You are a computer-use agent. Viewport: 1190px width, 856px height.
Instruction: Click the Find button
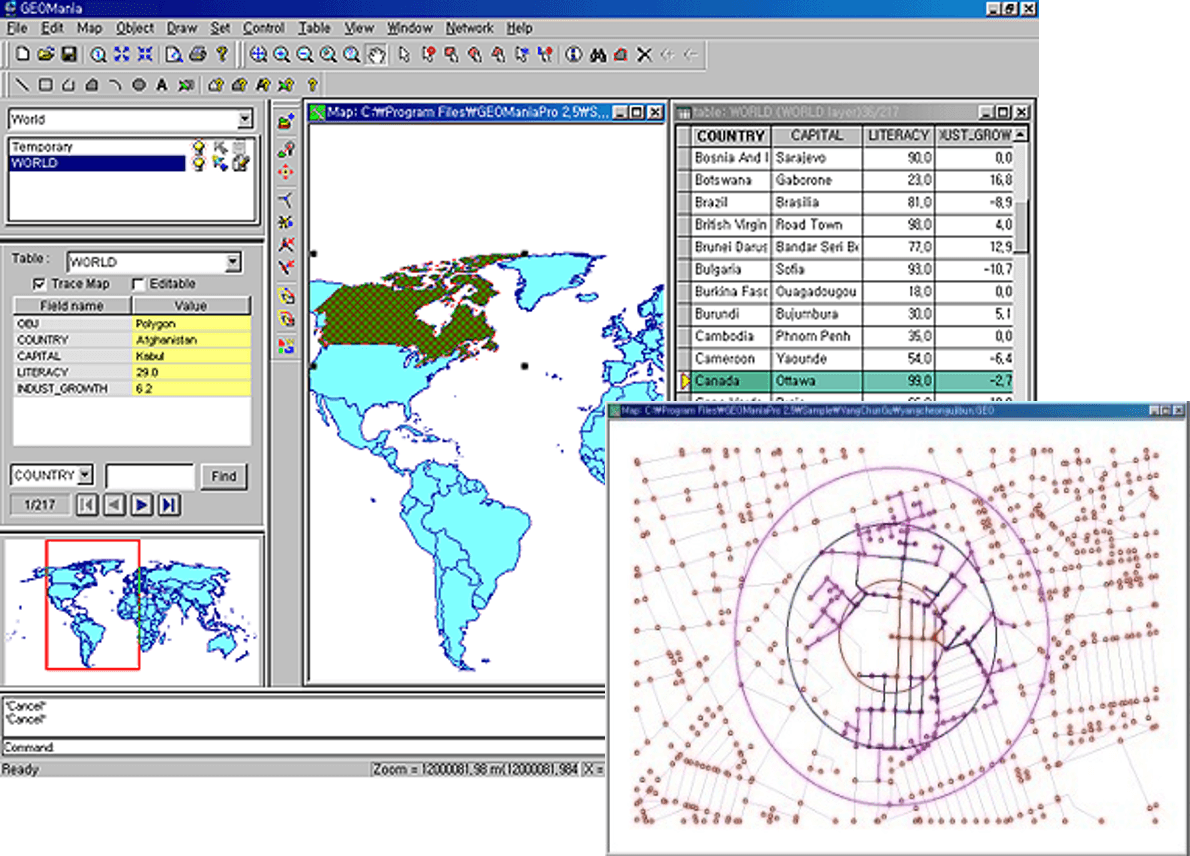[223, 476]
